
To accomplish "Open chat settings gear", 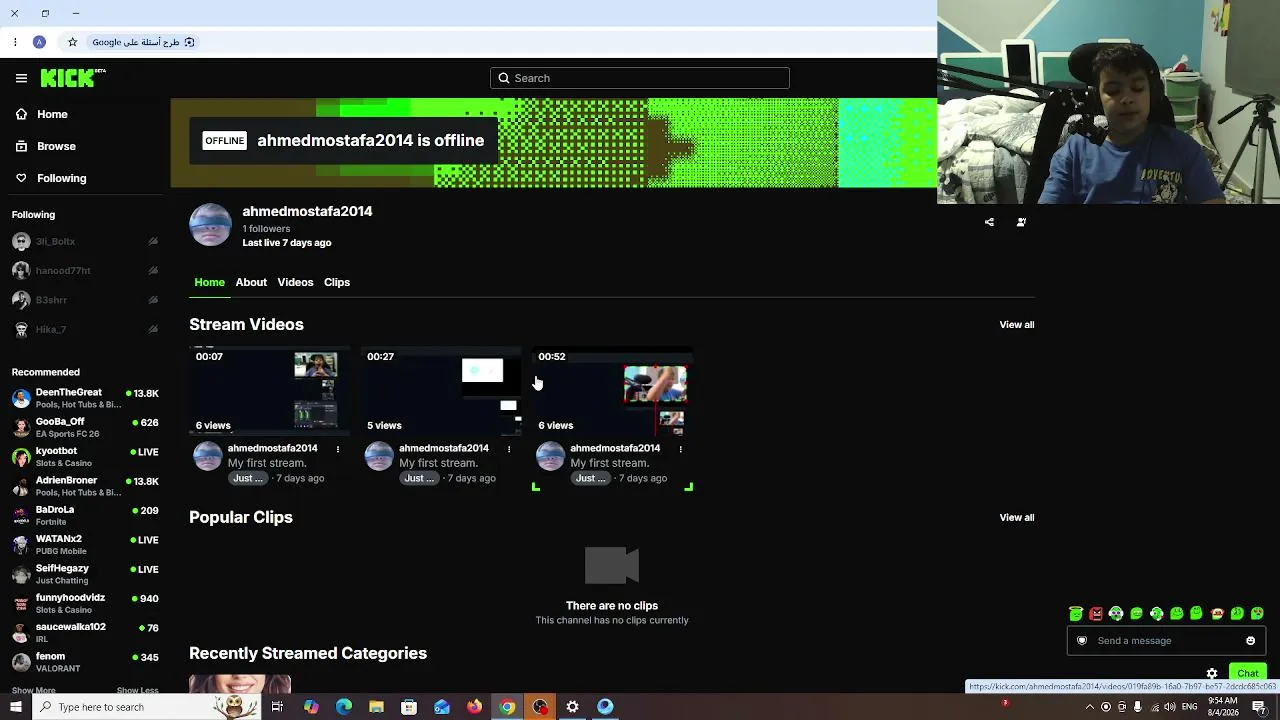I will (x=1212, y=673).
